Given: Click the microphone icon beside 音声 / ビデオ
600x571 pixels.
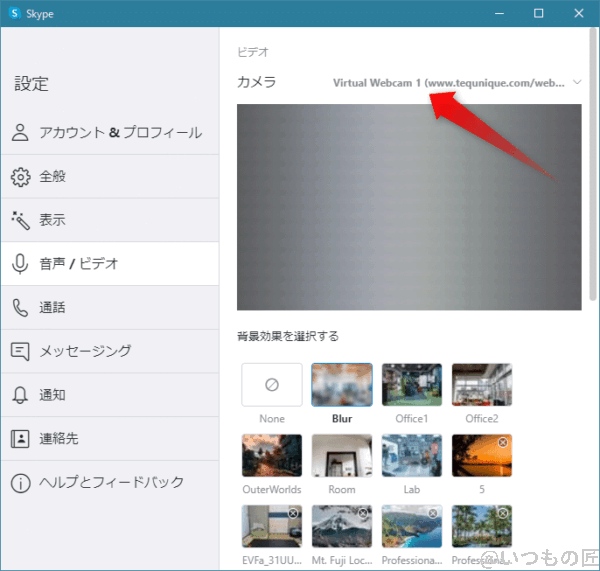Looking at the screenshot, I should [x=20, y=264].
